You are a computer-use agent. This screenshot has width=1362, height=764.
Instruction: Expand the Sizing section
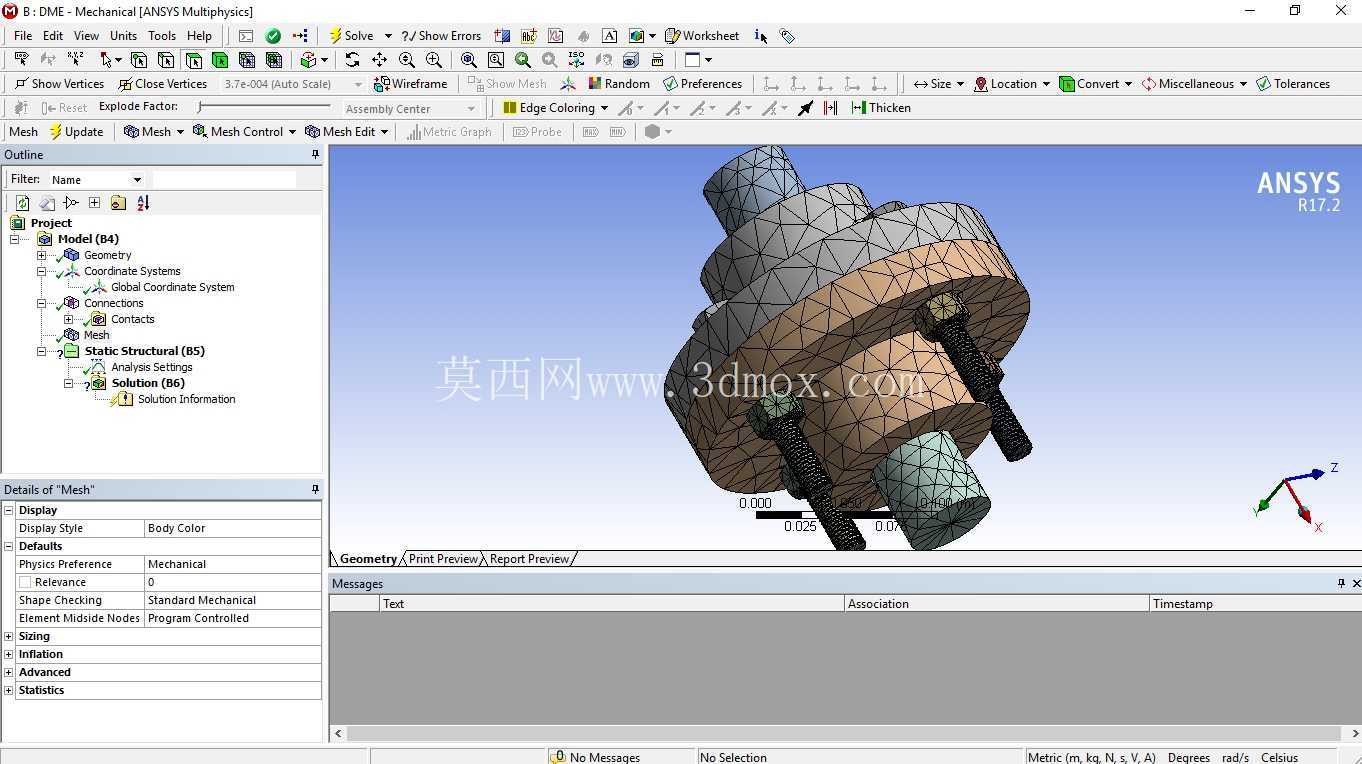pyautogui.click(x=9, y=637)
